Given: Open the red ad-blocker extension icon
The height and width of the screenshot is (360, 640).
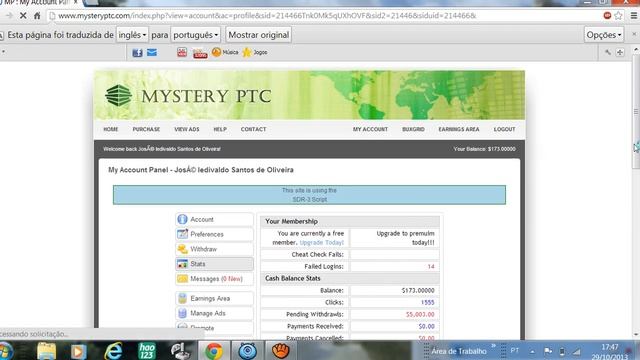Looking at the screenshot, I should [607, 16].
